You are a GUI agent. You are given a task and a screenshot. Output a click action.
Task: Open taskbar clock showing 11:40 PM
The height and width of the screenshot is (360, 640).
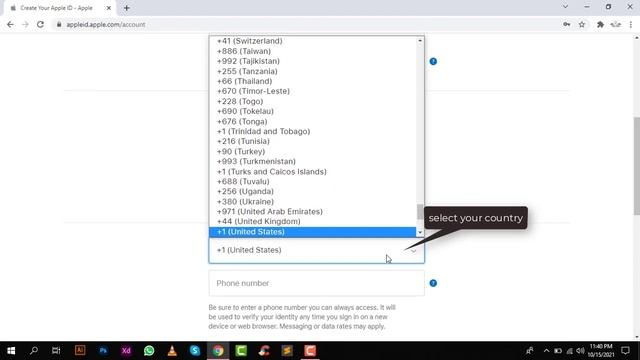pos(601,351)
